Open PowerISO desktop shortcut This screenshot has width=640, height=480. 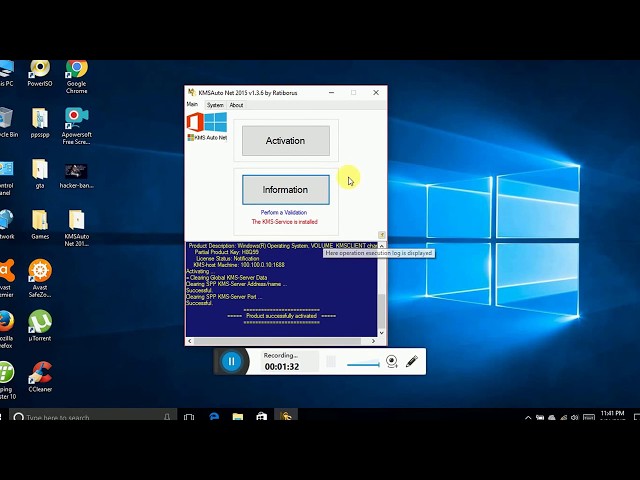coord(40,73)
